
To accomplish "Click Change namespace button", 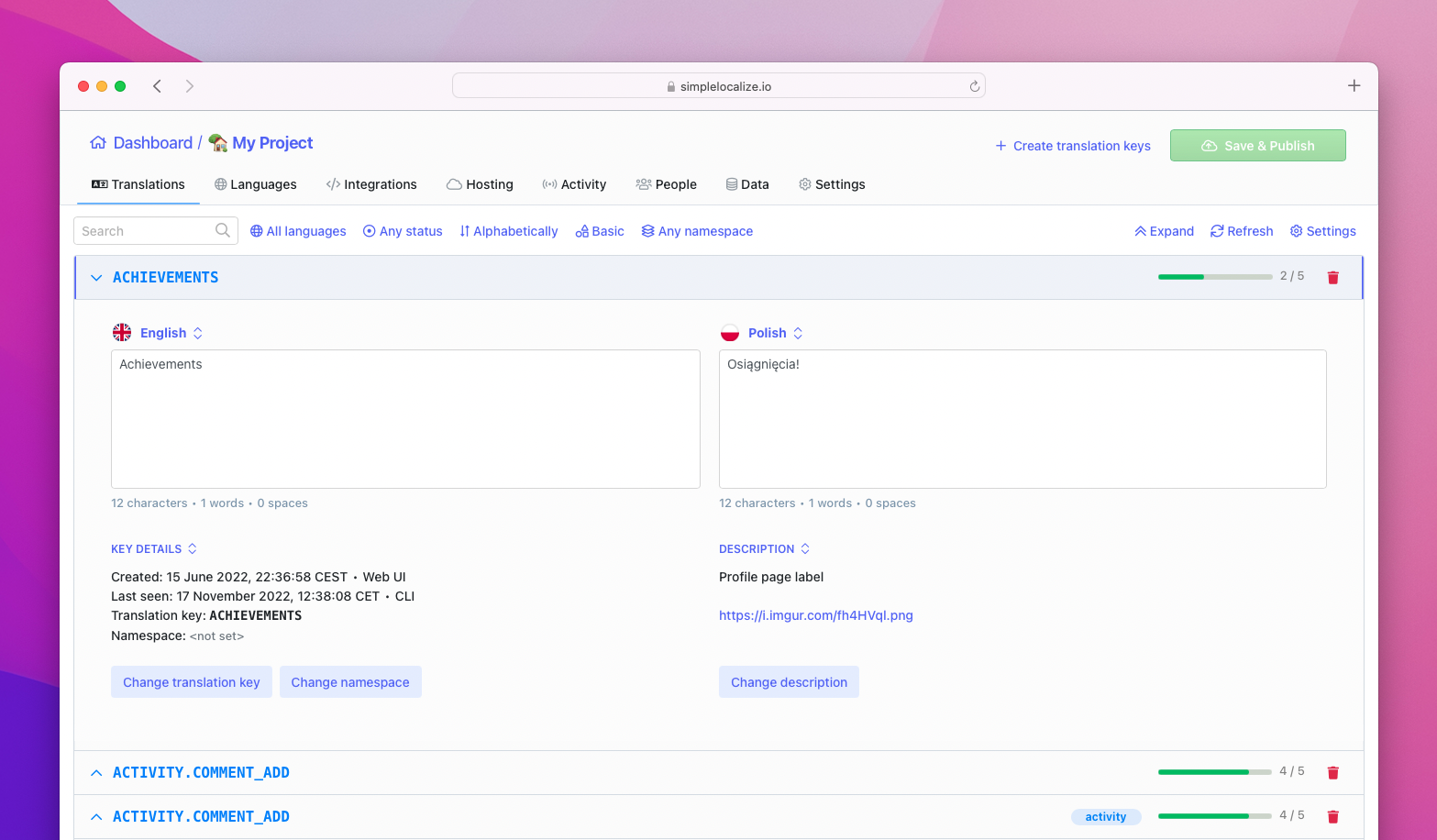I will [x=350, y=681].
